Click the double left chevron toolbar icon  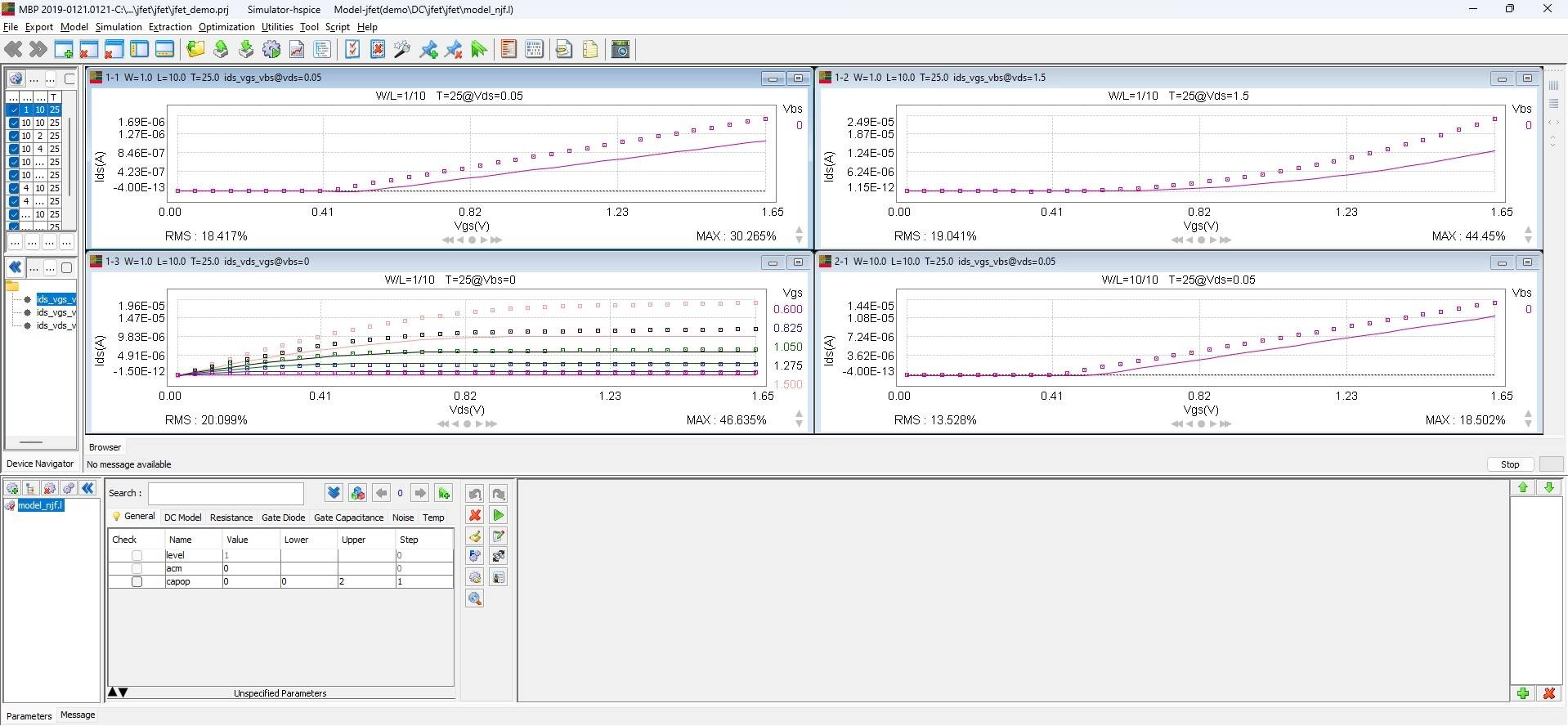(13, 50)
